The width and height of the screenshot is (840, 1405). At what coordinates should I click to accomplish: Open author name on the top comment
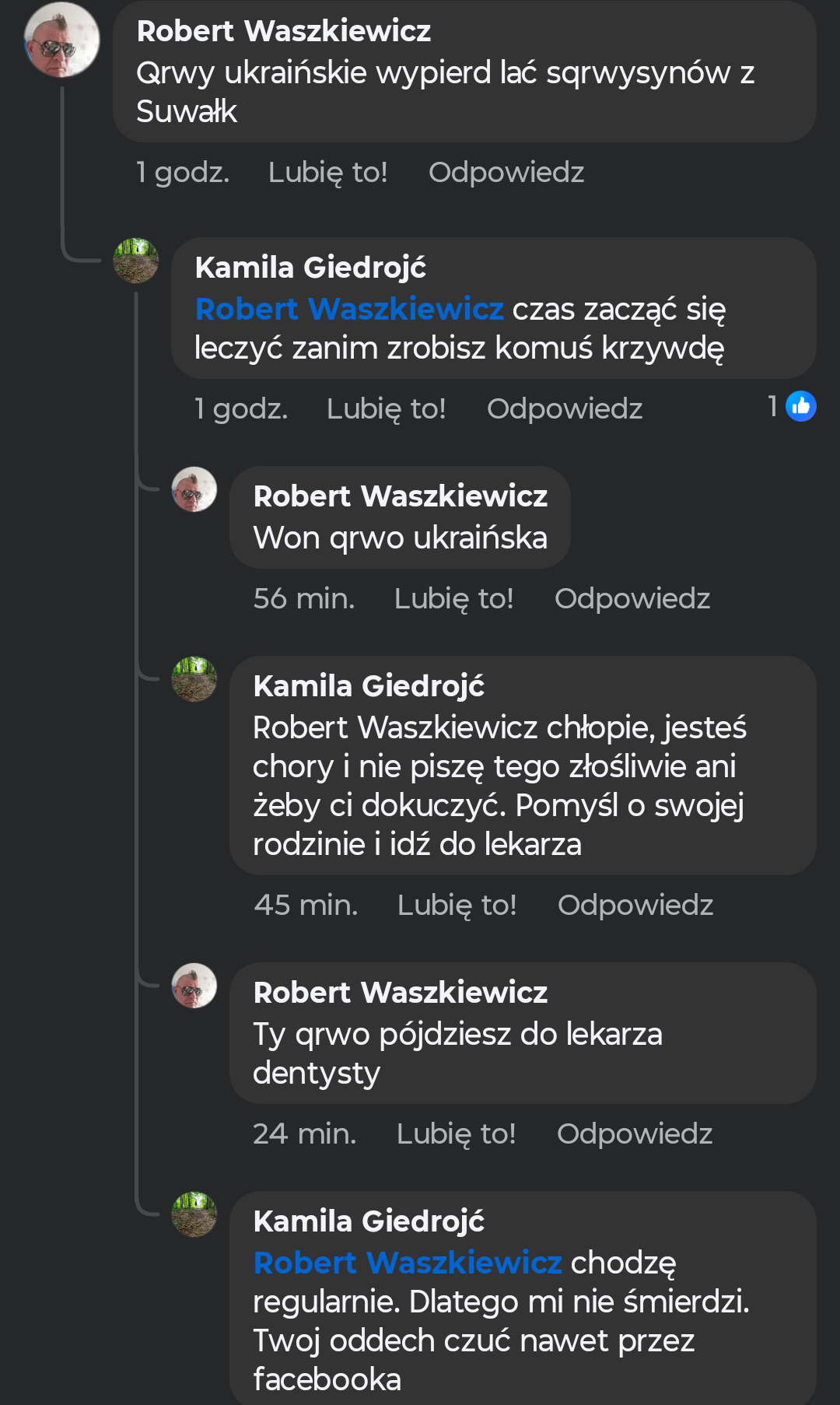point(284,31)
